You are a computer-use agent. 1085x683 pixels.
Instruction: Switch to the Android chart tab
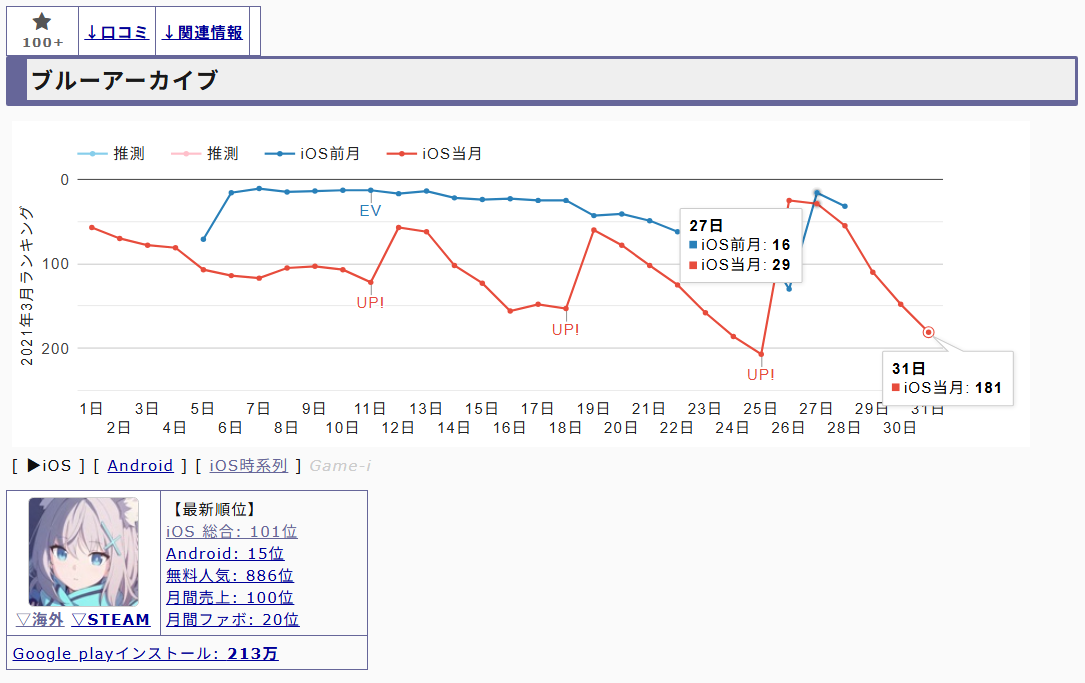click(140, 466)
